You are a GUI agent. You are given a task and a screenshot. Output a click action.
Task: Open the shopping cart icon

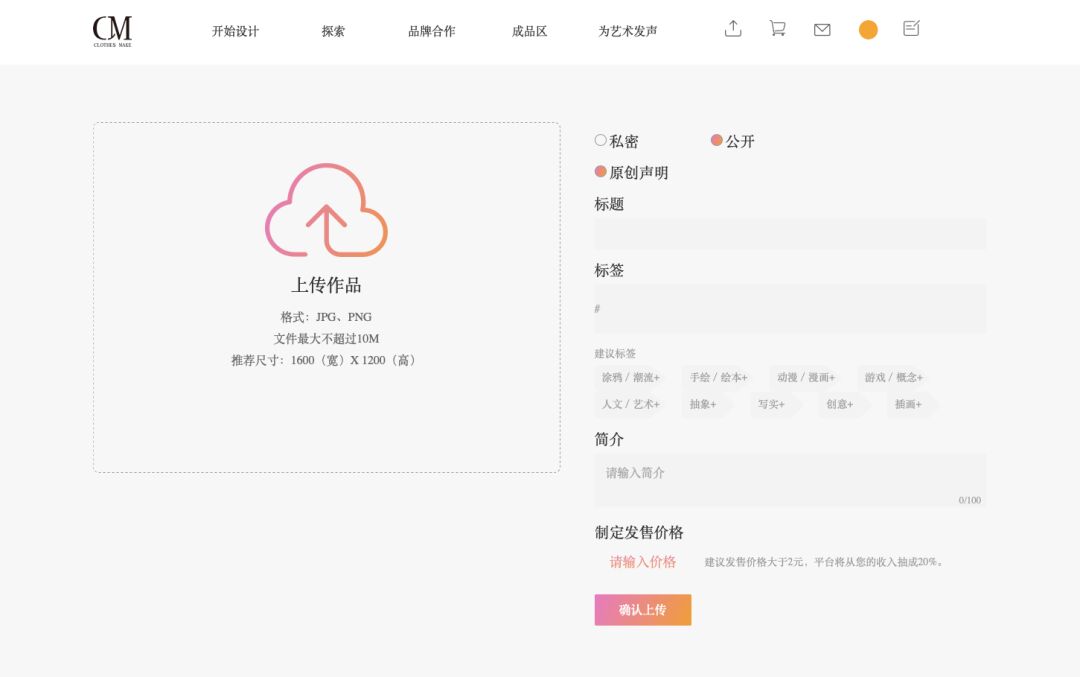[778, 28]
